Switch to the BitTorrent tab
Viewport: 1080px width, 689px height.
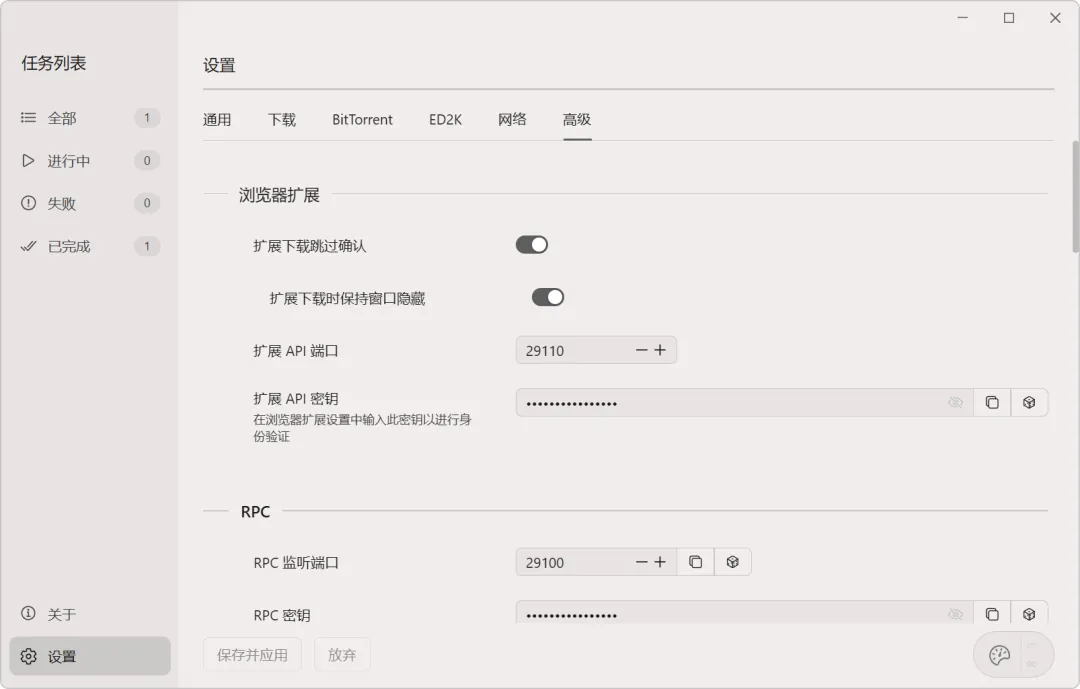(x=362, y=119)
